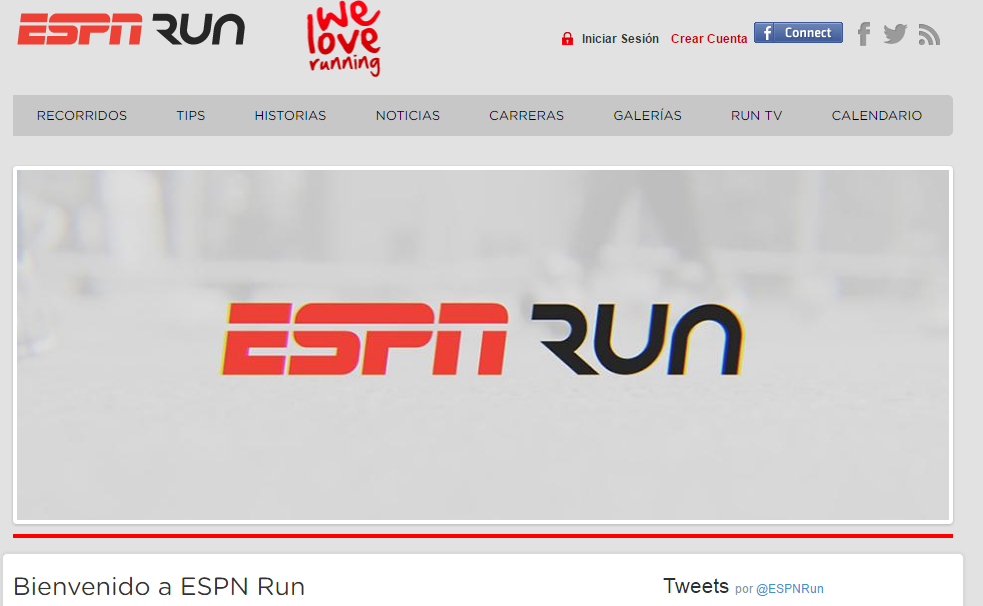983x606 pixels.
Task: Click the large ESPN Run hero banner
Action: 483,345
